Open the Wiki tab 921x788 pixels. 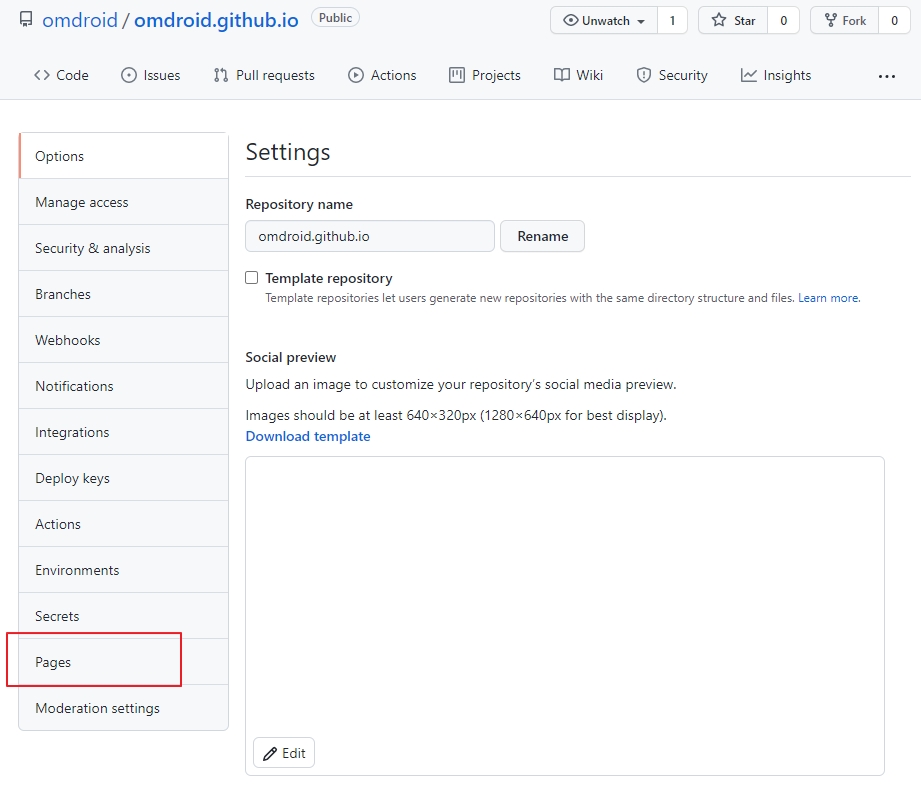(x=579, y=75)
